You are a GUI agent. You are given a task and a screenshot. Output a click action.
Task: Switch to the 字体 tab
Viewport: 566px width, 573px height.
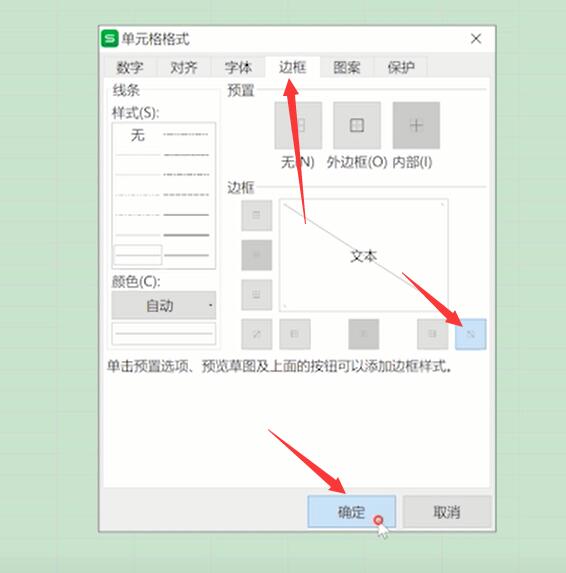(x=238, y=67)
